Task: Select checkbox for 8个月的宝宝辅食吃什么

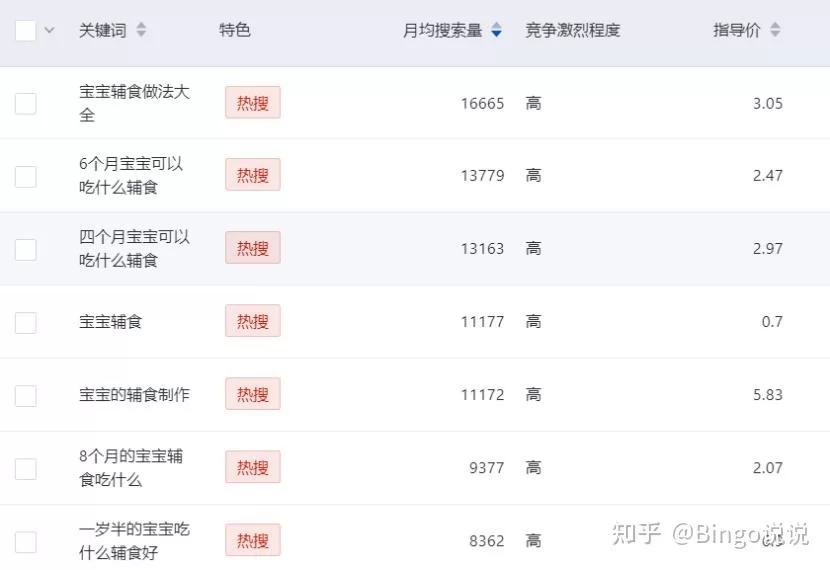Action: point(25,468)
